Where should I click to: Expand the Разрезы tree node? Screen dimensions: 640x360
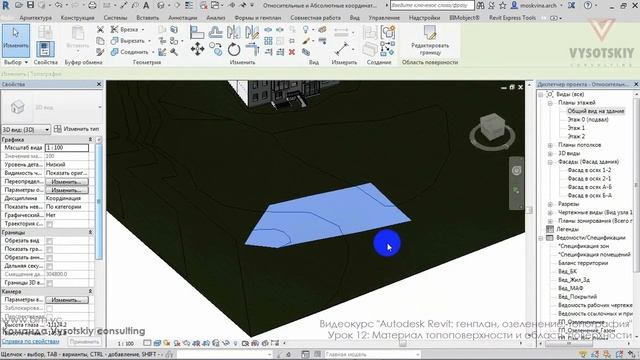[x=550, y=204]
